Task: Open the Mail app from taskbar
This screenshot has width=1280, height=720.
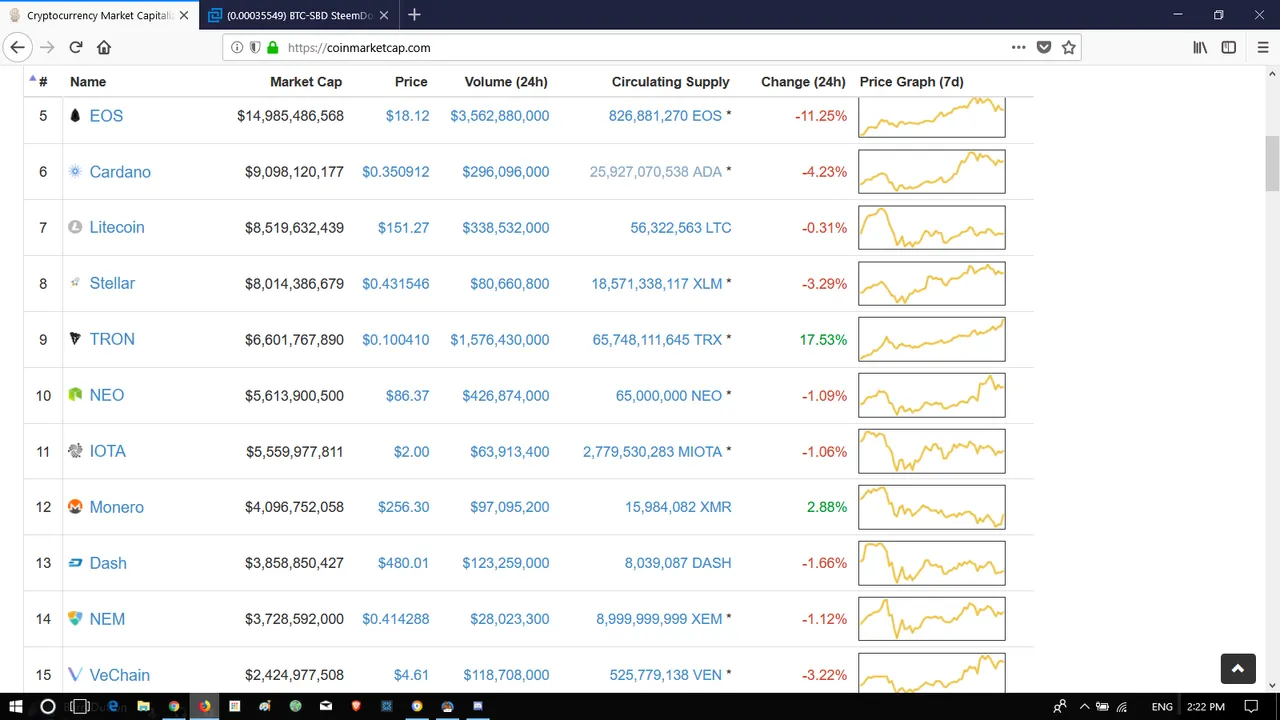Action: pyautogui.click(x=326, y=706)
